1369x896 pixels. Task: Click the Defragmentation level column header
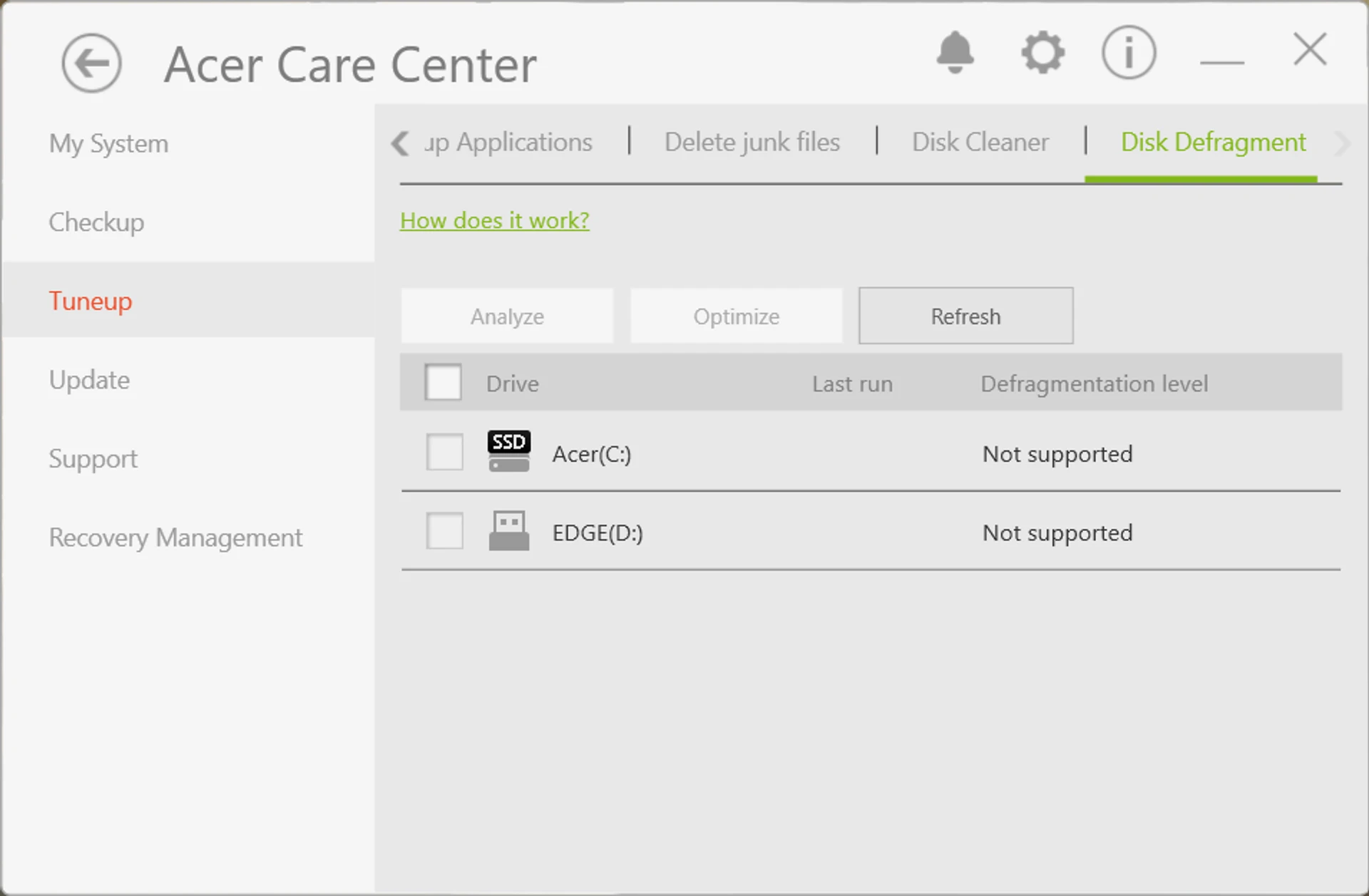tap(1094, 383)
